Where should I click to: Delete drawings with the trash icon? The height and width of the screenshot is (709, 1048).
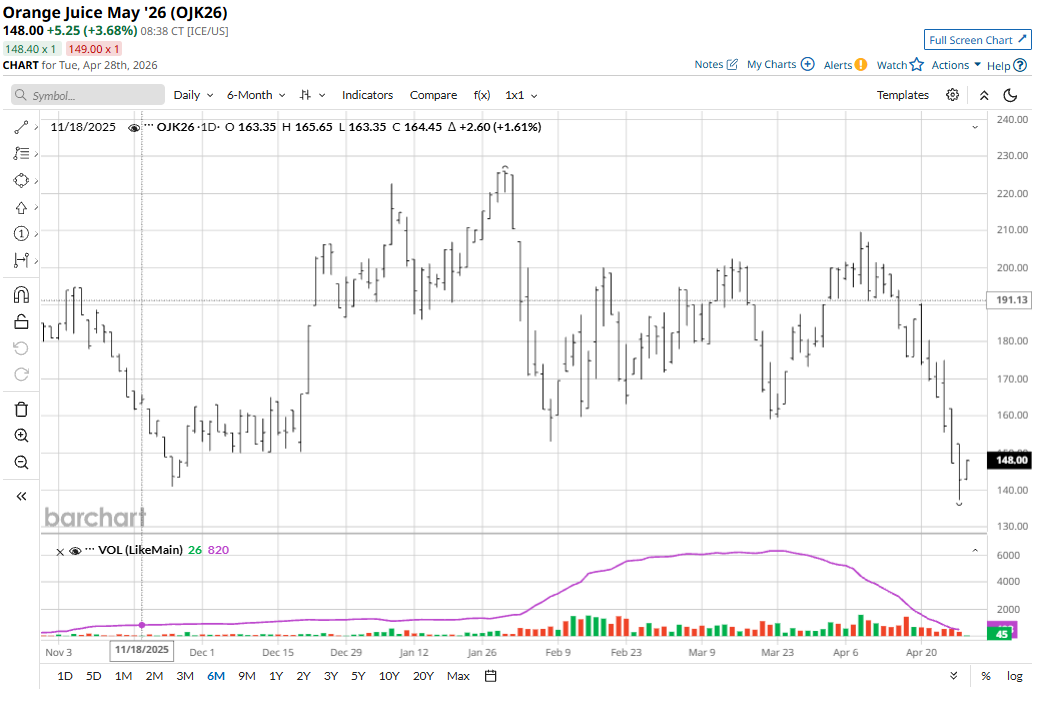(21, 410)
